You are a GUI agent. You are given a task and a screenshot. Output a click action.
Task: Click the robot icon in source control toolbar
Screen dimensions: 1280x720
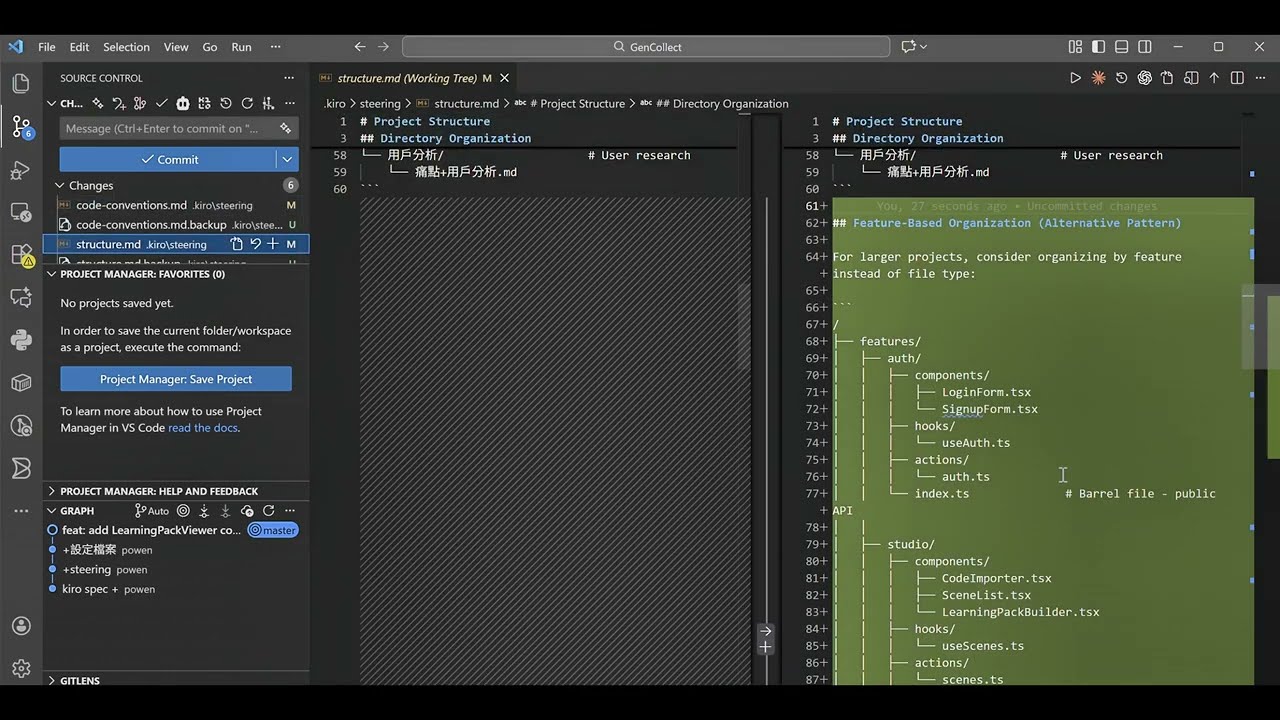tap(182, 103)
